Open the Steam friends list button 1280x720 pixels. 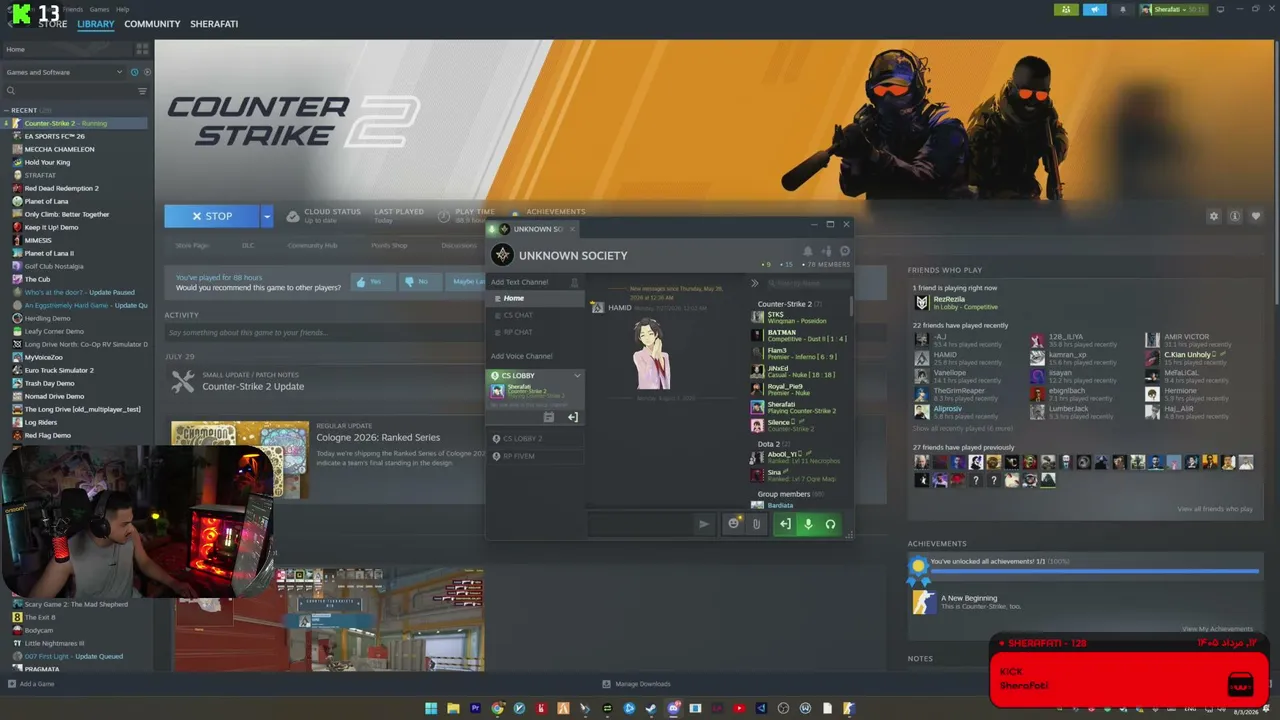tap(1066, 10)
